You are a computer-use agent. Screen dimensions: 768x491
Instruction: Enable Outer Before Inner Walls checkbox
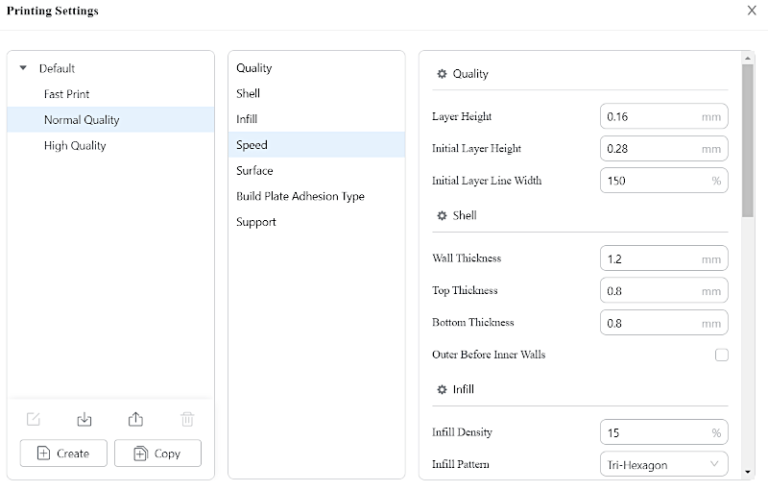tap(721, 355)
